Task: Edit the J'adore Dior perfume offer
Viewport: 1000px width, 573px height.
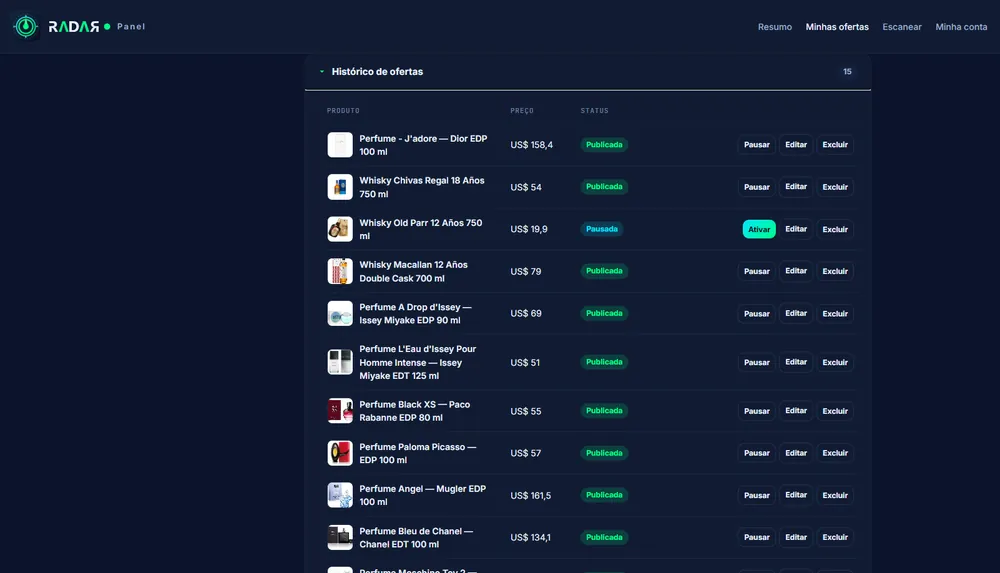Action: 796,145
